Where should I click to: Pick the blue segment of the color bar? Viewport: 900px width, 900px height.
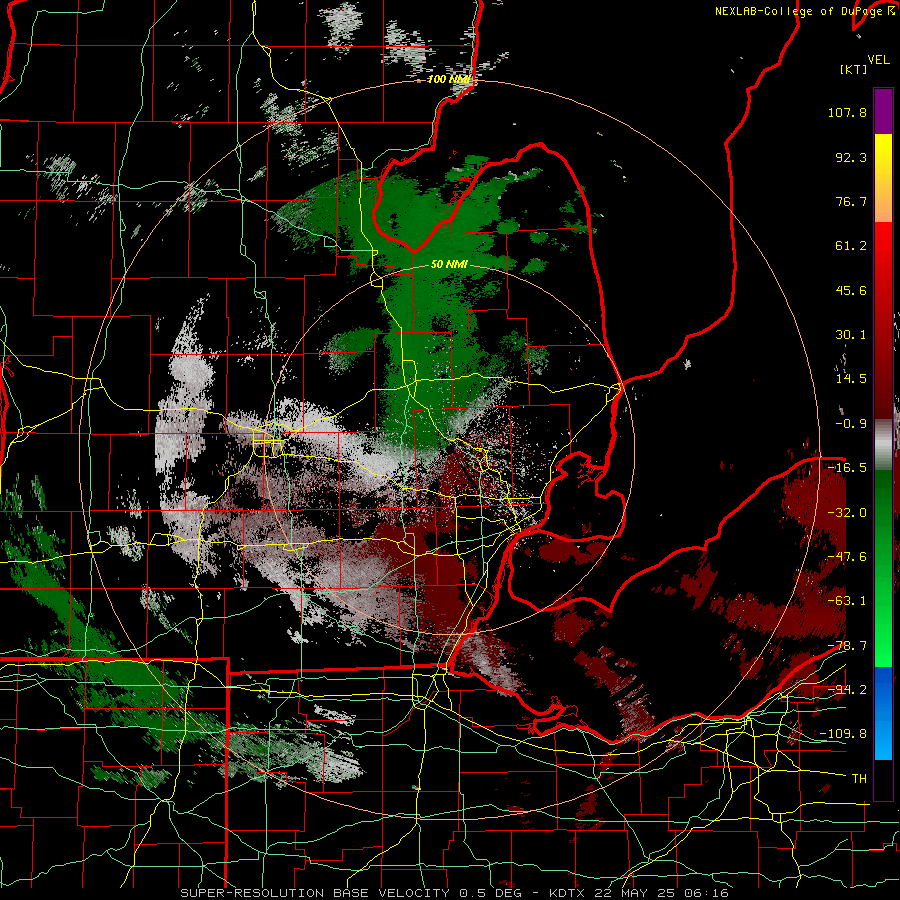tap(883, 713)
